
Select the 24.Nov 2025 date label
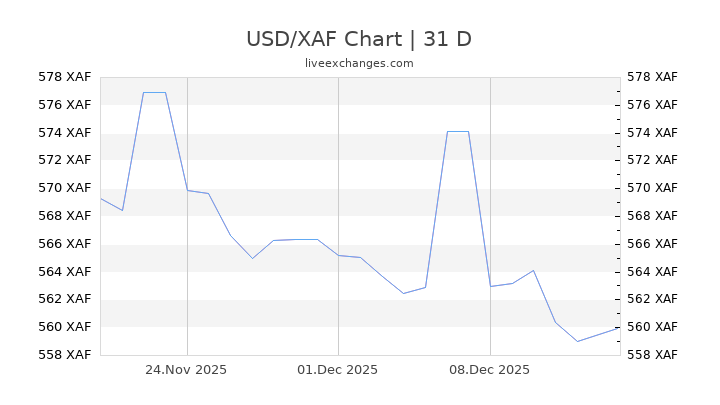186,369
